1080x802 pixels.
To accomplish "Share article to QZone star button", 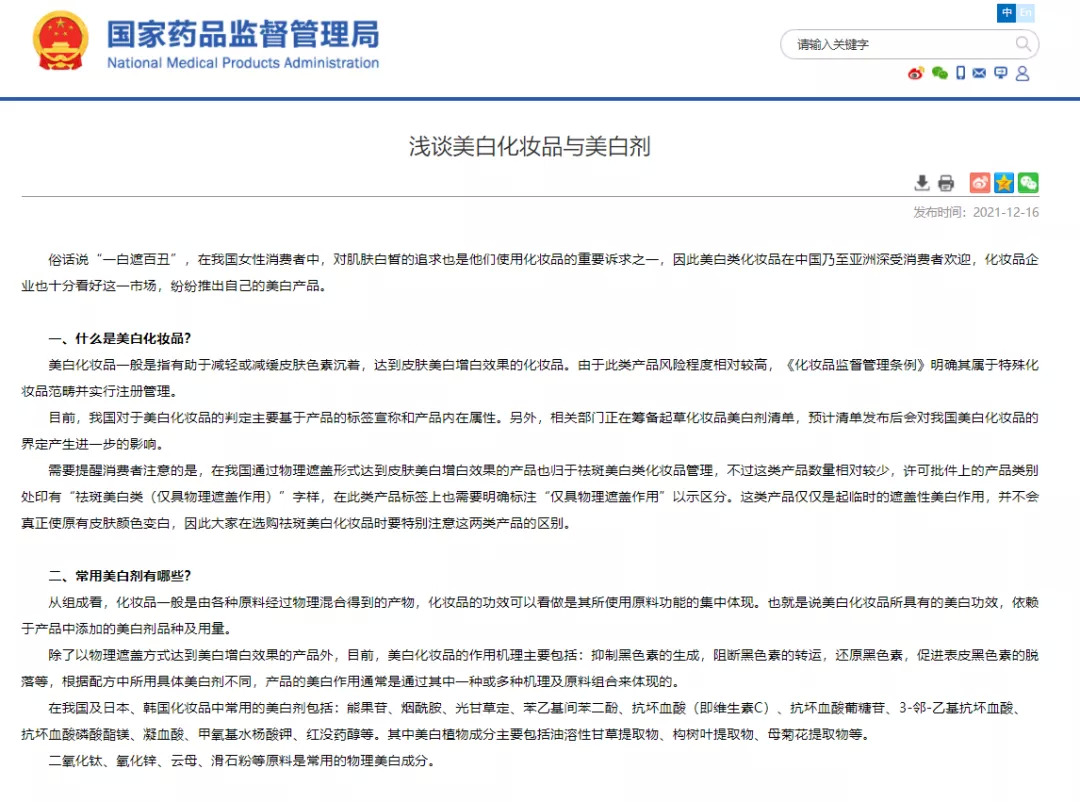I will click(1004, 183).
